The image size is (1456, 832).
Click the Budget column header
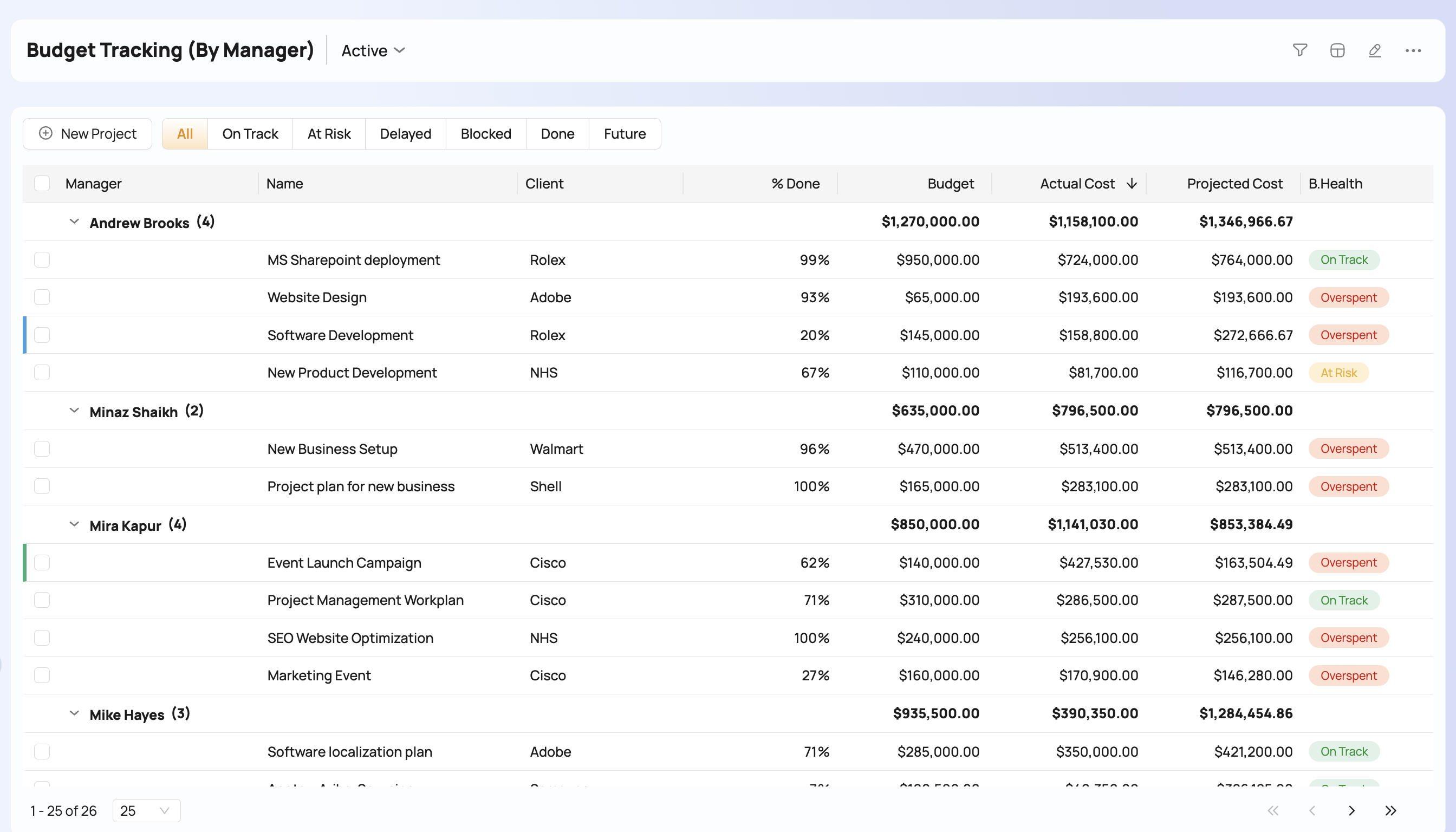[950, 184]
